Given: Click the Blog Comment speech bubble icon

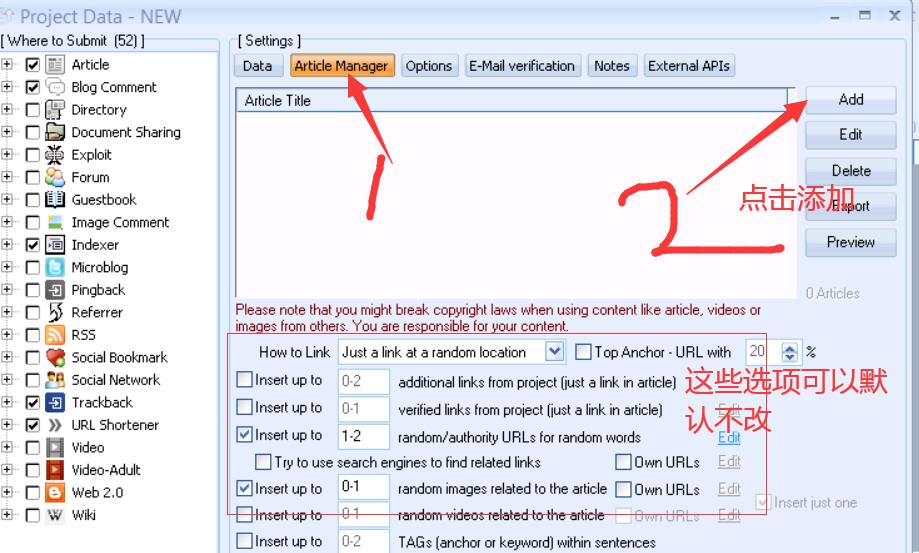Looking at the screenshot, I should pos(56,87).
